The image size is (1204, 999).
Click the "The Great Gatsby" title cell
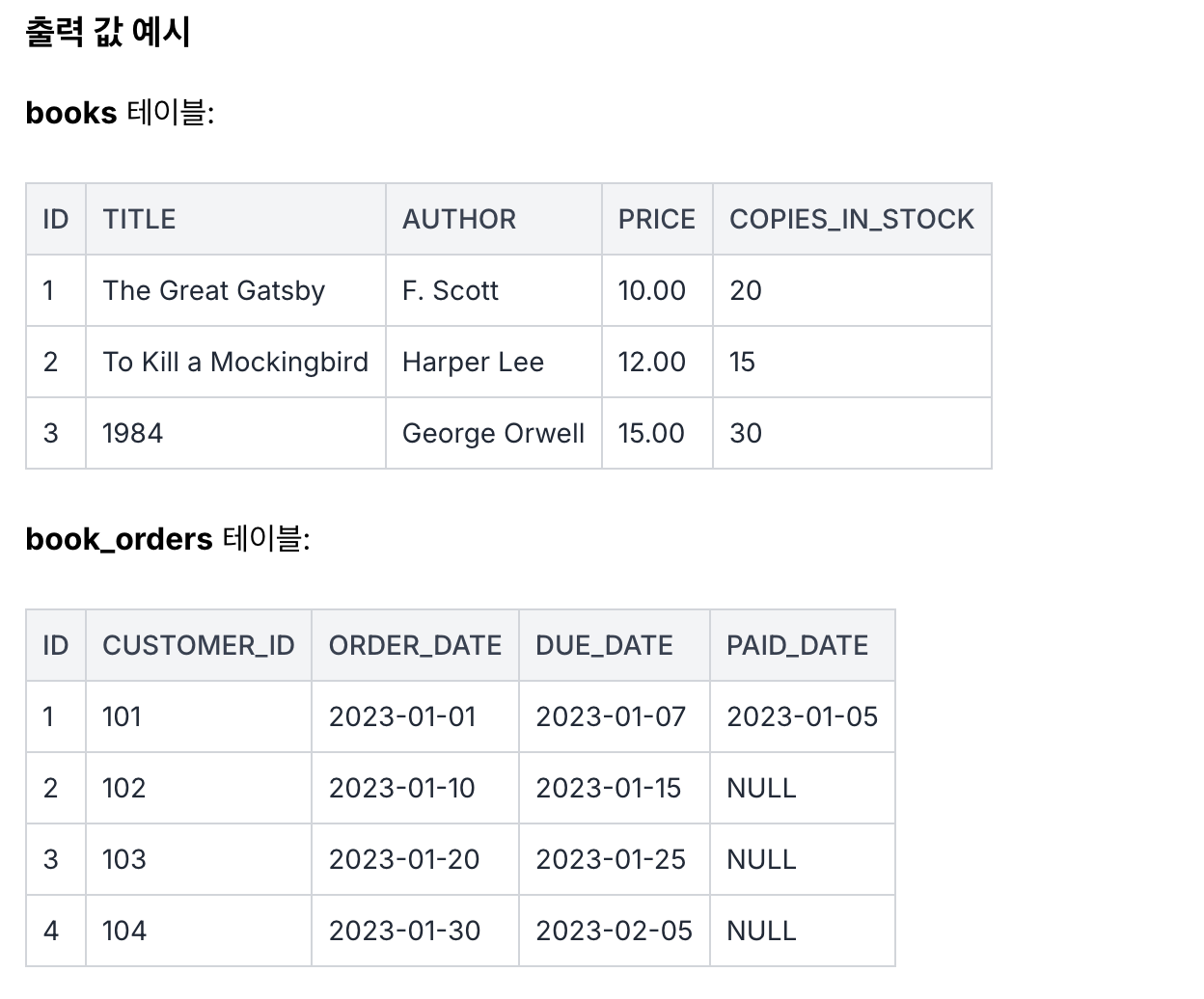click(214, 290)
